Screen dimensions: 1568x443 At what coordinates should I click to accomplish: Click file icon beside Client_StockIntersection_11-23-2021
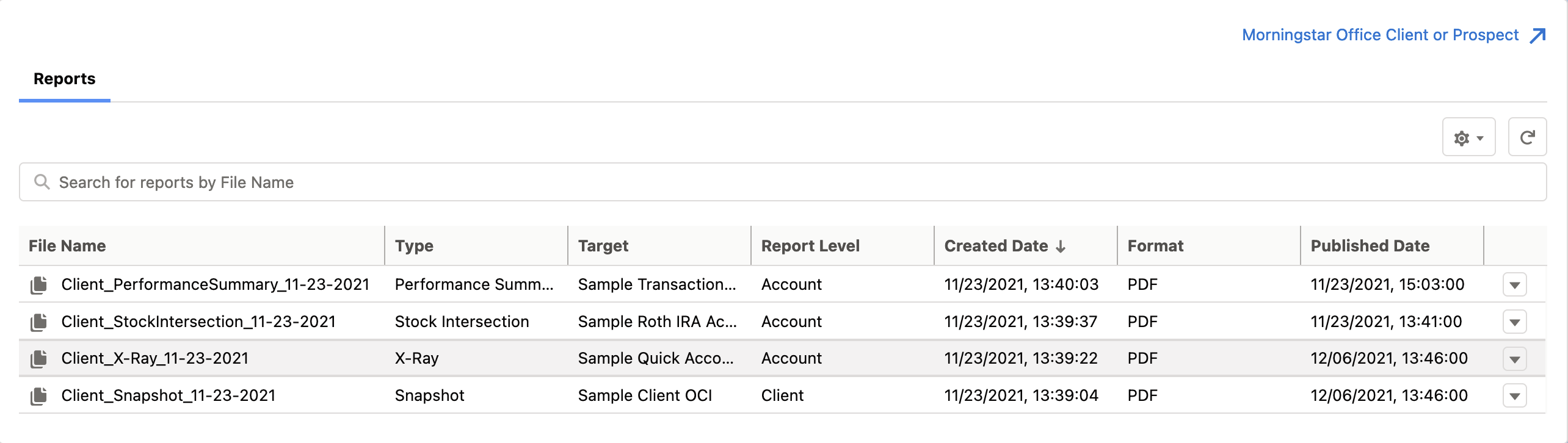point(39,322)
